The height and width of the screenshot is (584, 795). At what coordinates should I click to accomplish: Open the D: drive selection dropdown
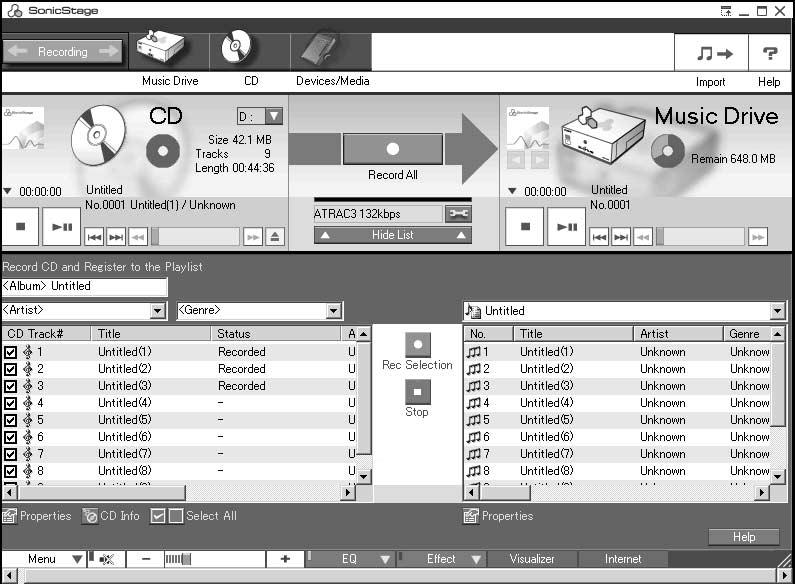(274, 116)
